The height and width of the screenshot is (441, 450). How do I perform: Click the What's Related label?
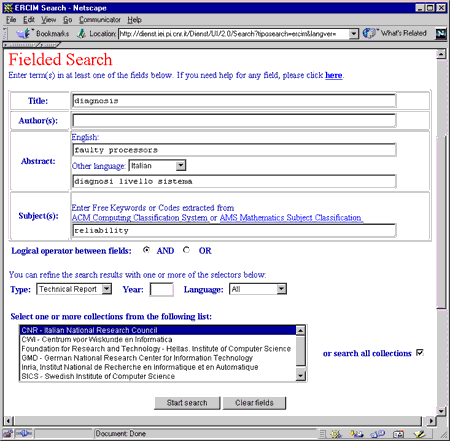[404, 33]
